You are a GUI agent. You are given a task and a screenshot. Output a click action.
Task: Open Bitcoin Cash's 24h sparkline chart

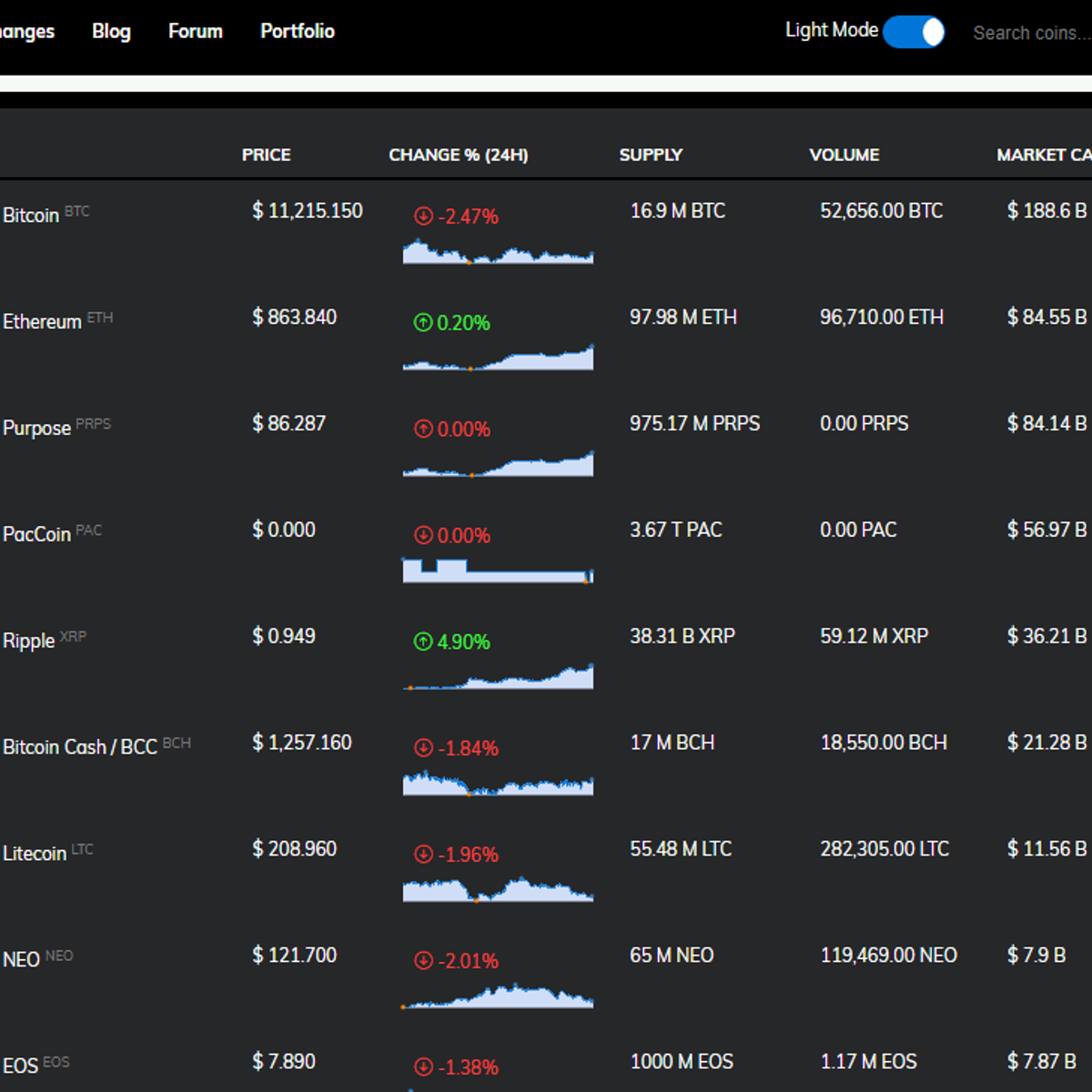[498, 784]
